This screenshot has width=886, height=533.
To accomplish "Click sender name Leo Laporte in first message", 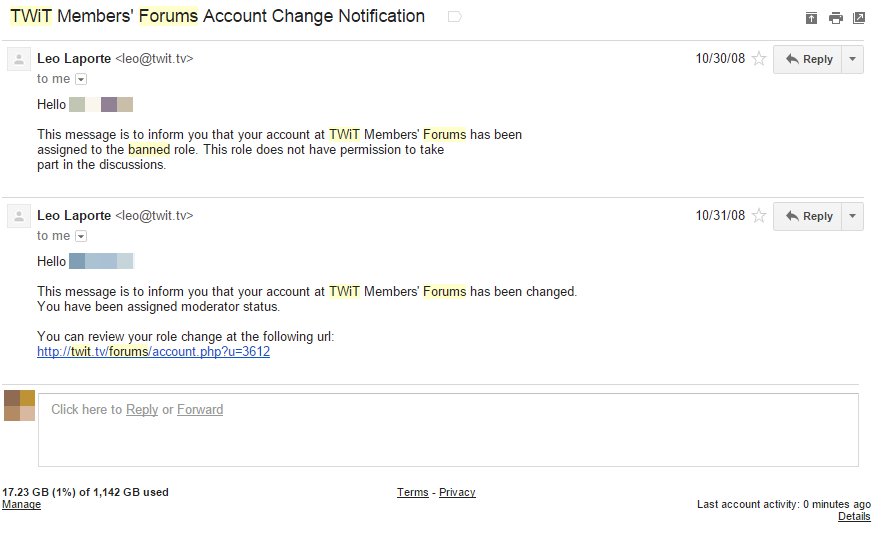I will [x=74, y=59].
